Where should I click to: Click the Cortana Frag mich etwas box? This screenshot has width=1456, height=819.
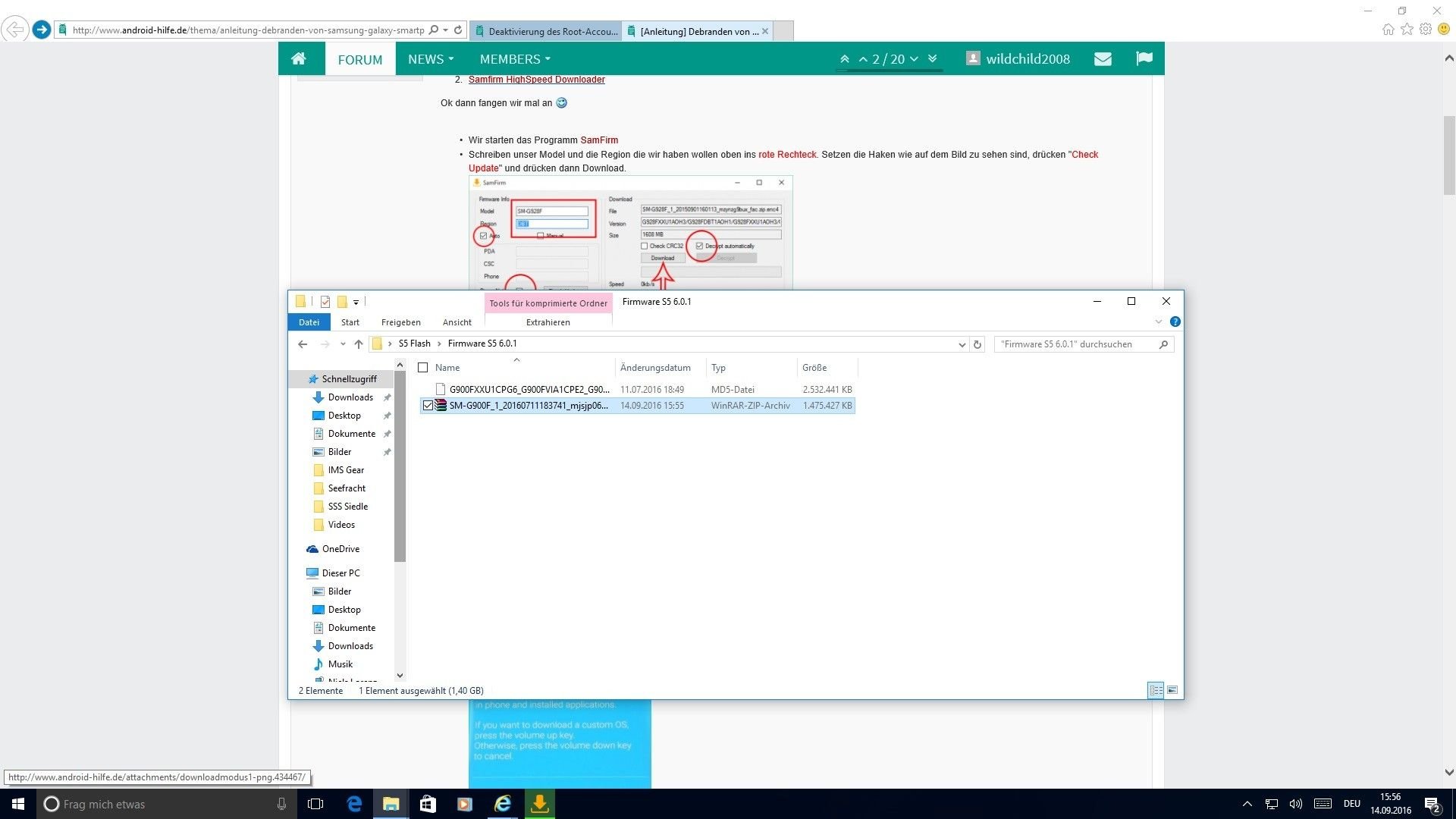coord(165,804)
